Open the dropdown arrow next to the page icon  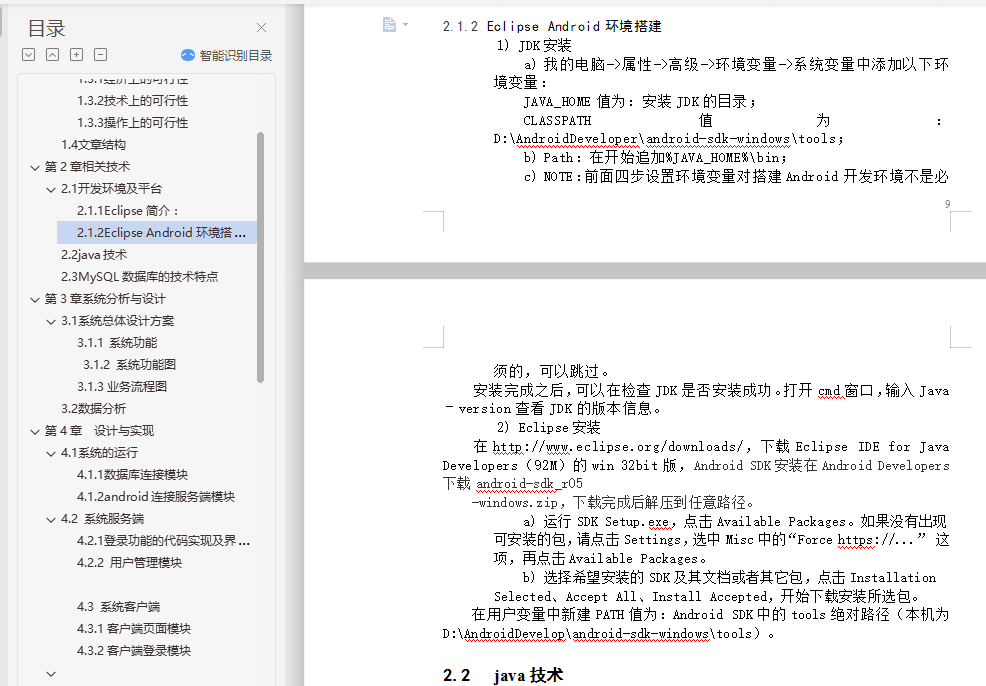(406, 25)
